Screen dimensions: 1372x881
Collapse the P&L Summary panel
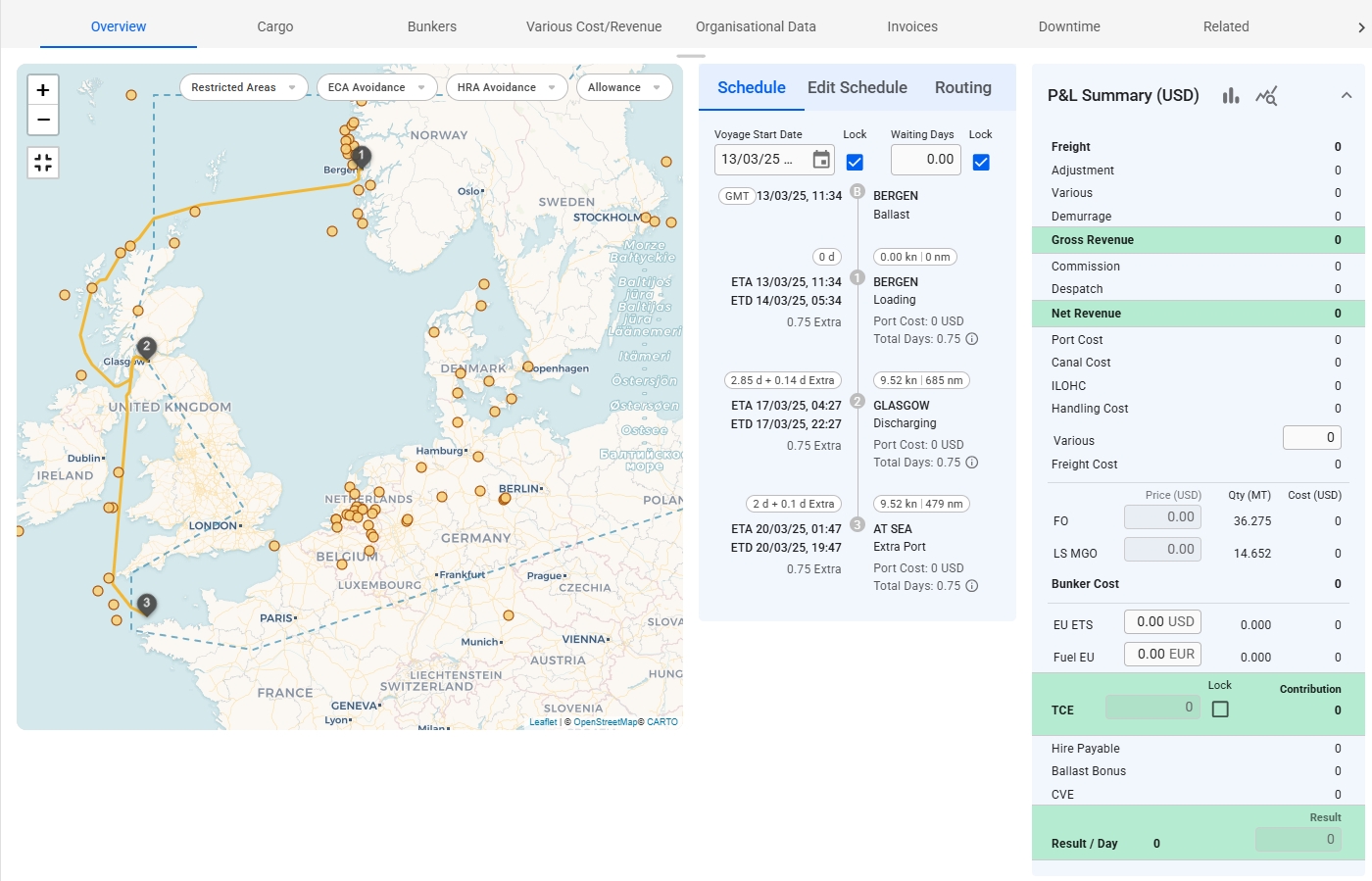click(1347, 95)
